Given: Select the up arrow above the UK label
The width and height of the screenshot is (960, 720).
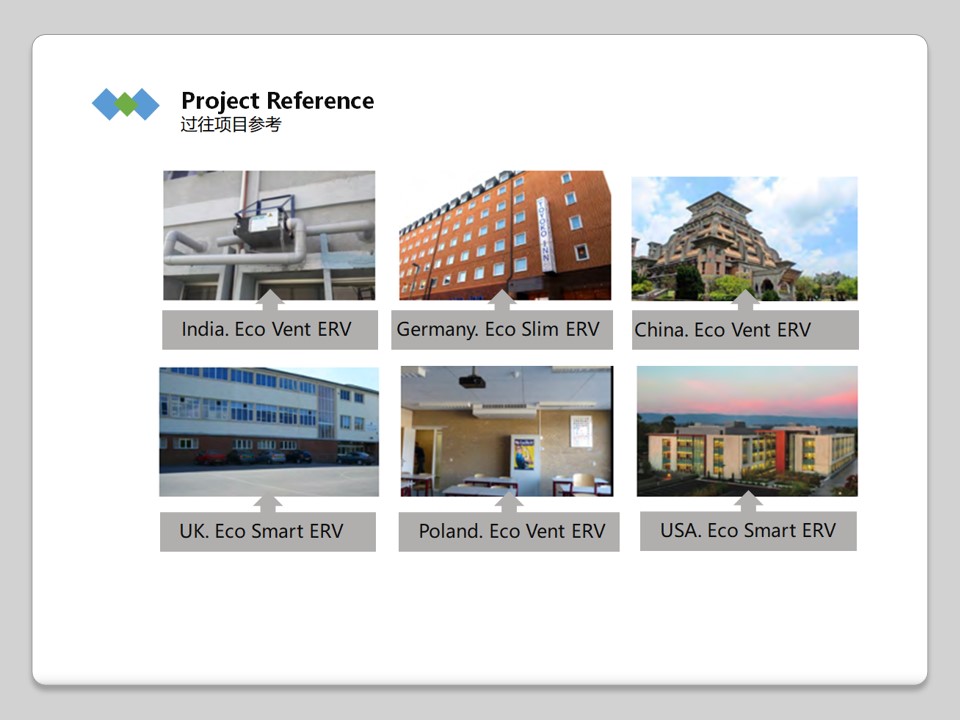Looking at the screenshot, I should pyautogui.click(x=267, y=503).
